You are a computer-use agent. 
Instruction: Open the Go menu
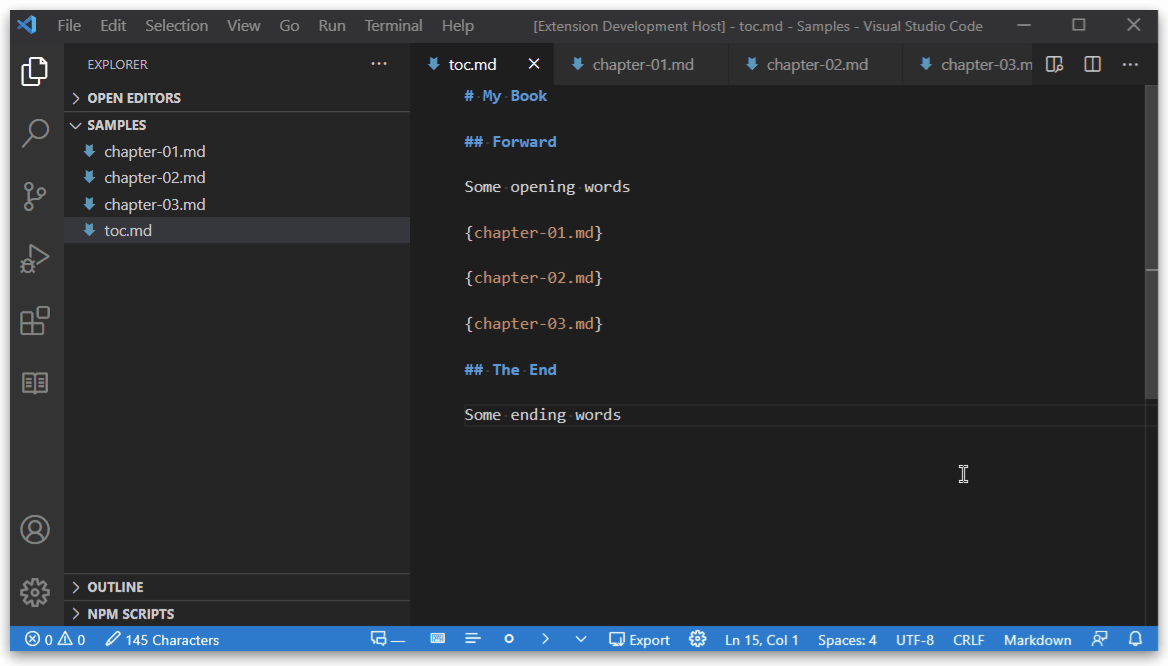click(x=289, y=25)
